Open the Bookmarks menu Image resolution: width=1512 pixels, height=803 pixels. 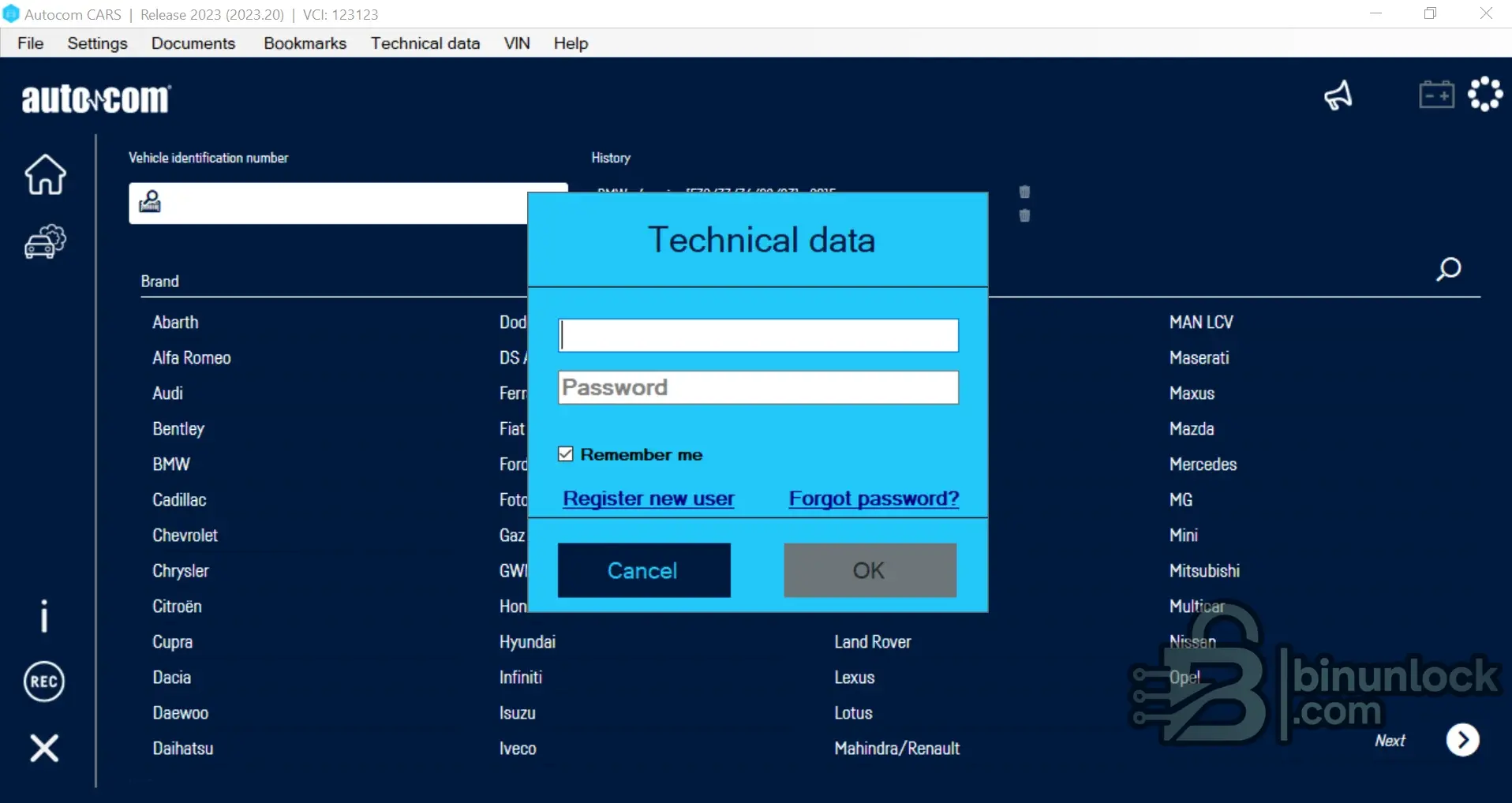click(x=305, y=43)
